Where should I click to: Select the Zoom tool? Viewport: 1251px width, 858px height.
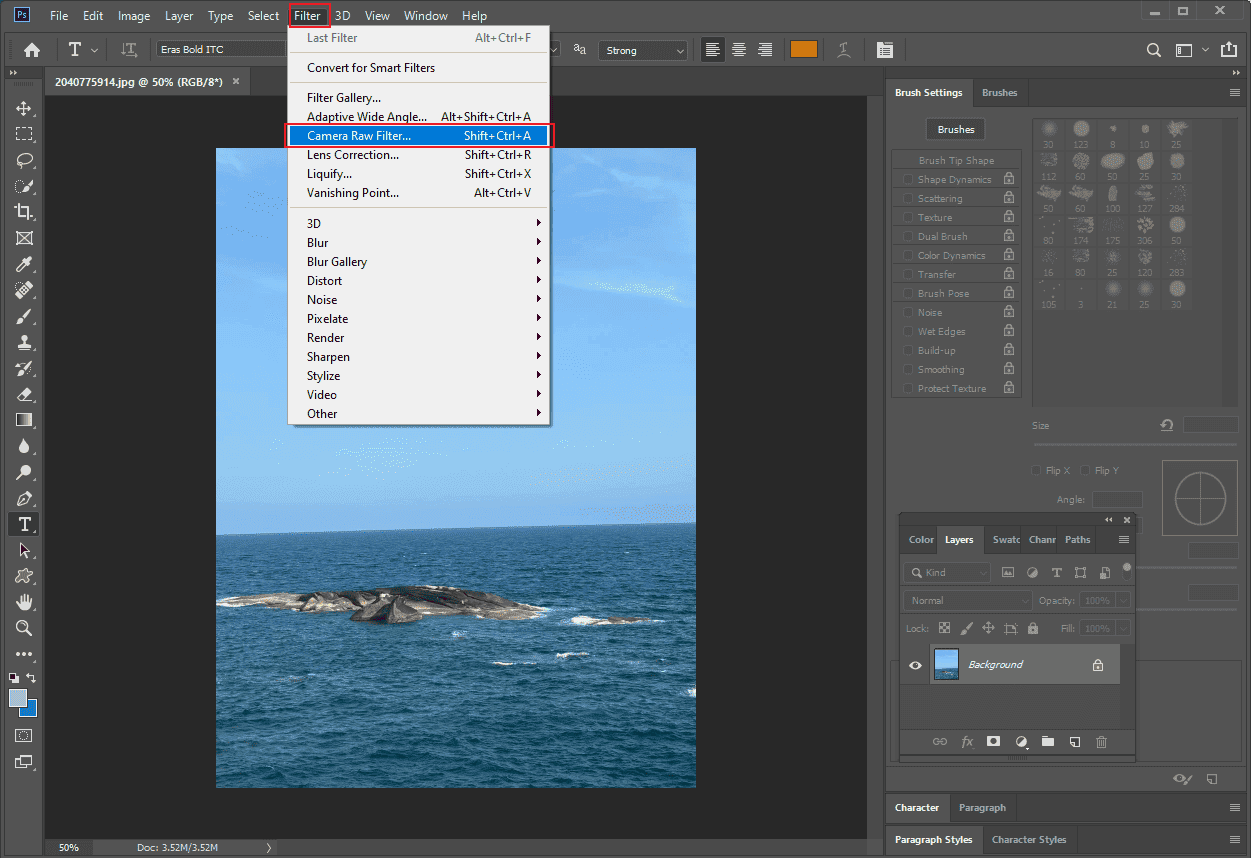click(22, 628)
